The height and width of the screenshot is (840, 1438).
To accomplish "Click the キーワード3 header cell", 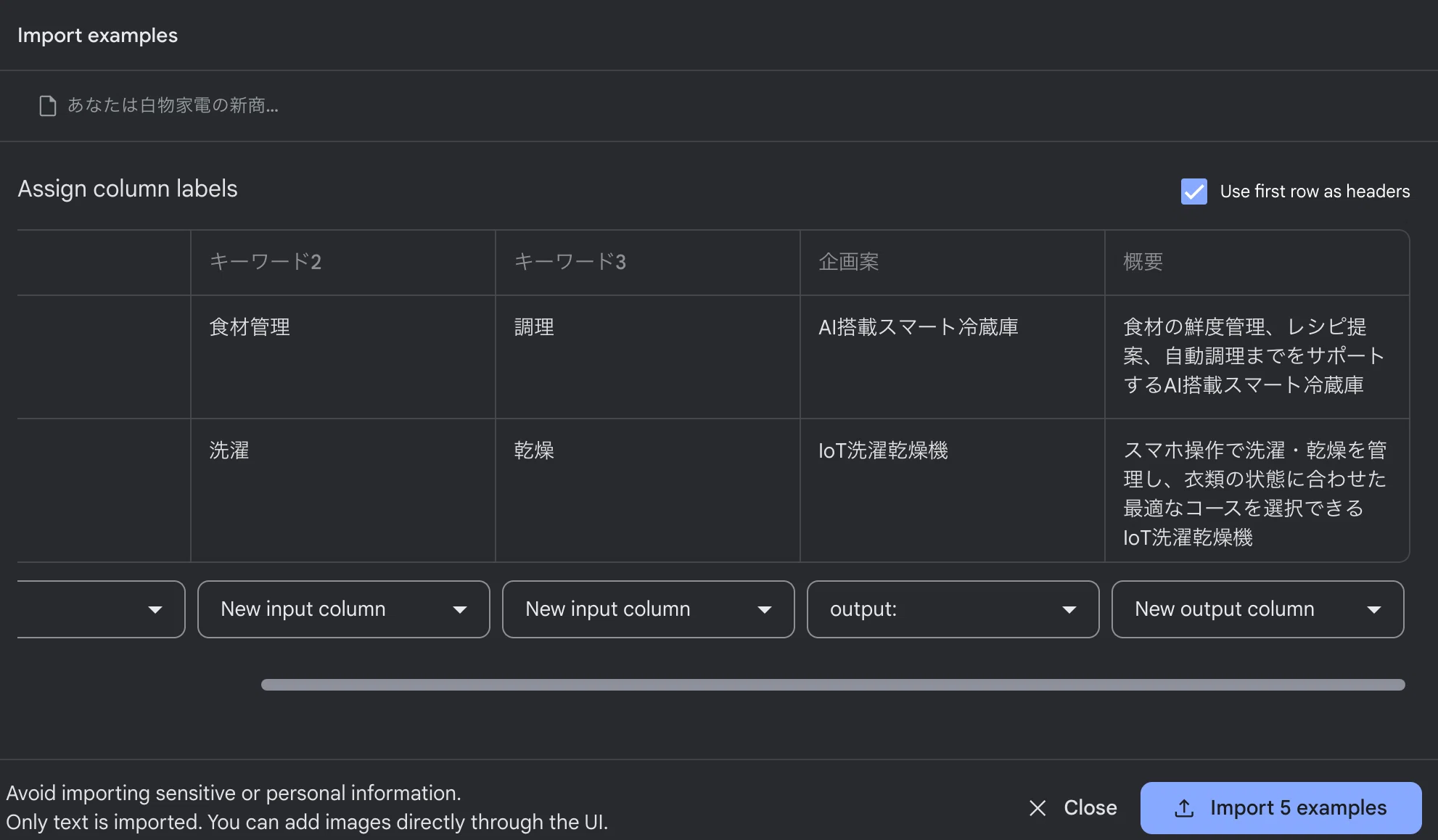I will coord(648,263).
